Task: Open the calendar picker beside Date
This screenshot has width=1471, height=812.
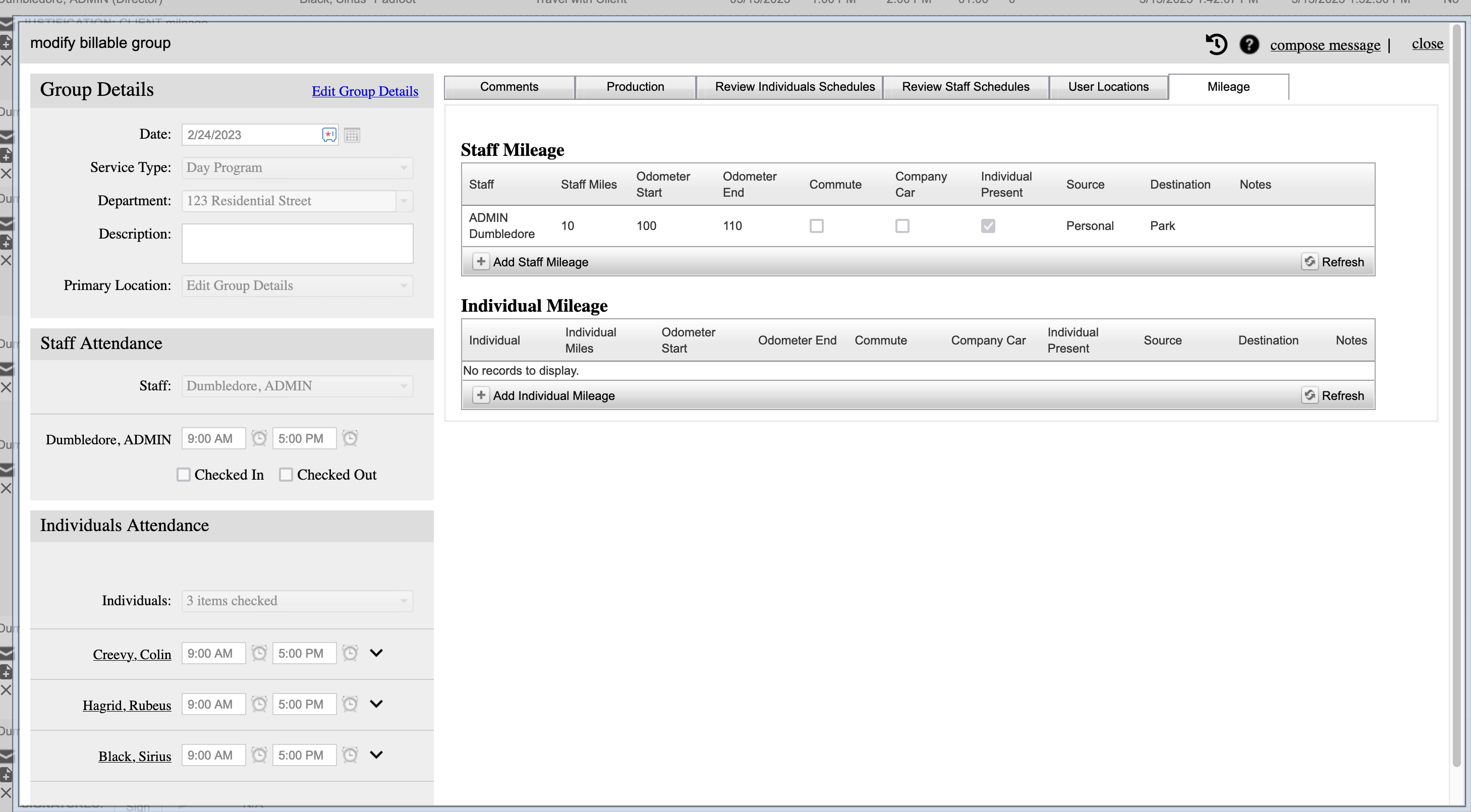Action: click(x=352, y=135)
